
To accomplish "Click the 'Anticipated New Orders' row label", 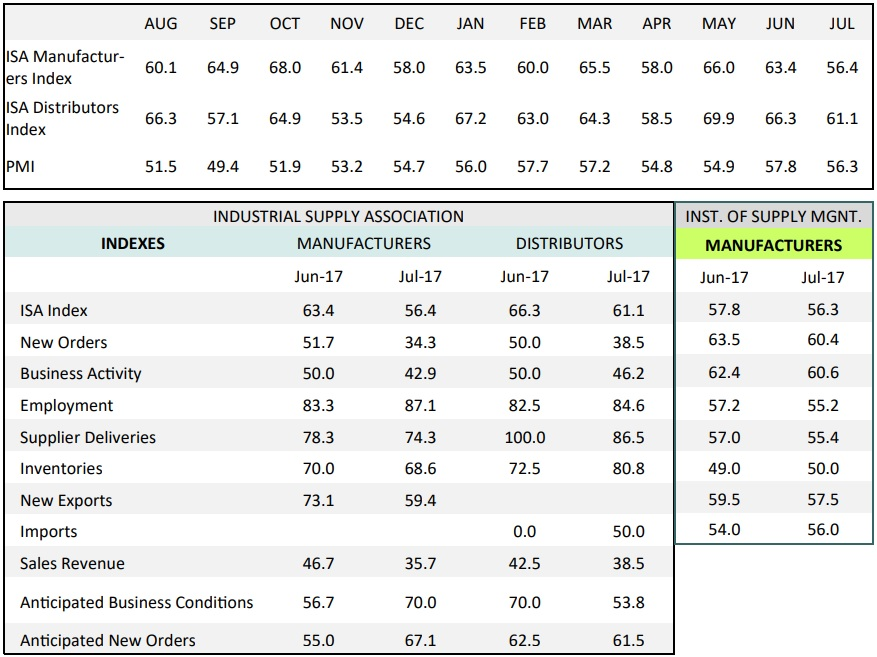I will (x=107, y=640).
